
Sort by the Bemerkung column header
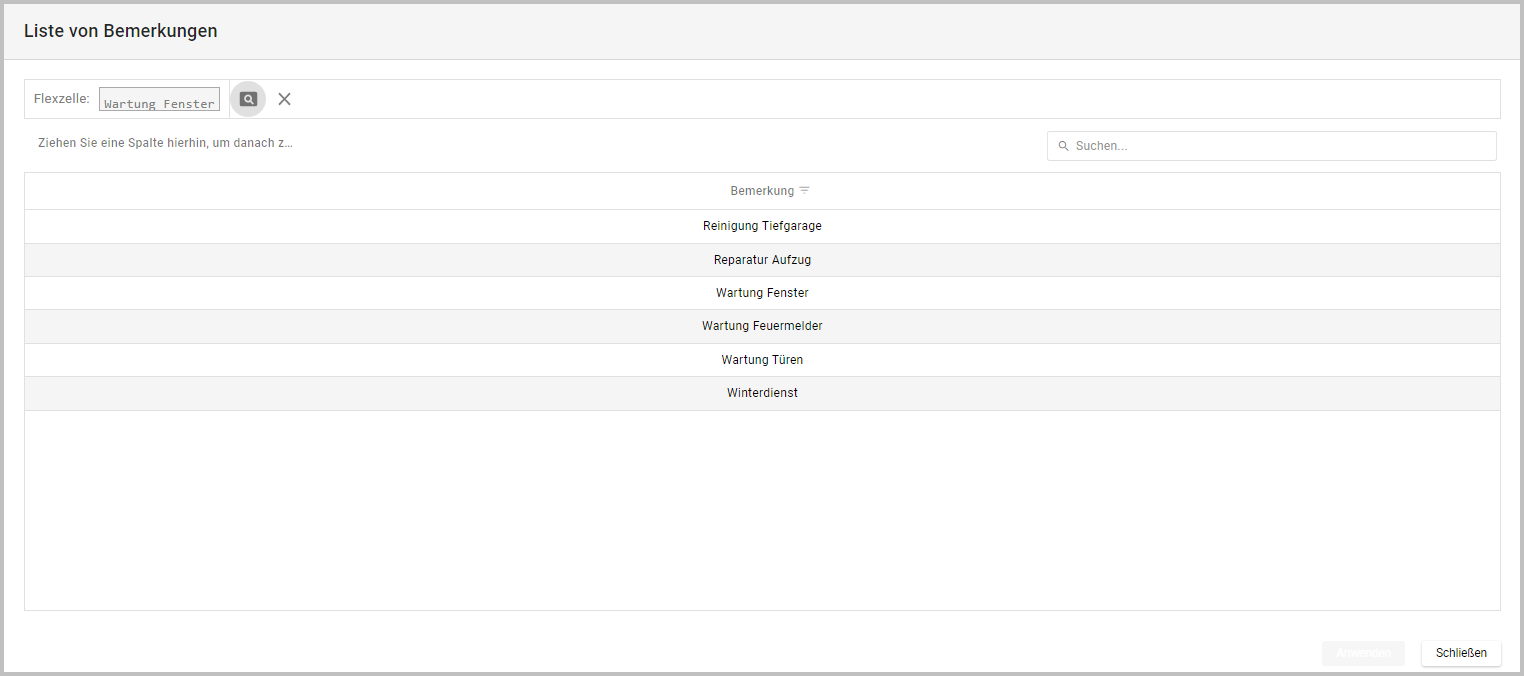(x=761, y=191)
